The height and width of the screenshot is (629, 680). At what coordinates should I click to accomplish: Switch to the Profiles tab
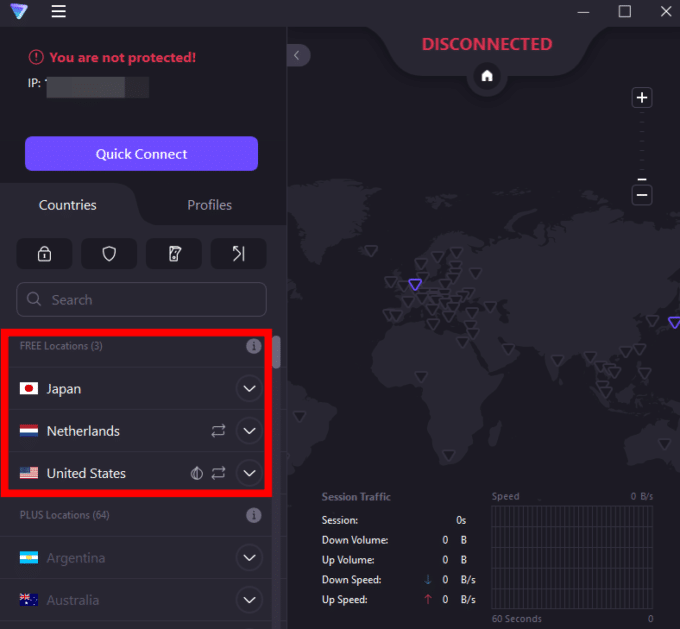[x=209, y=205]
